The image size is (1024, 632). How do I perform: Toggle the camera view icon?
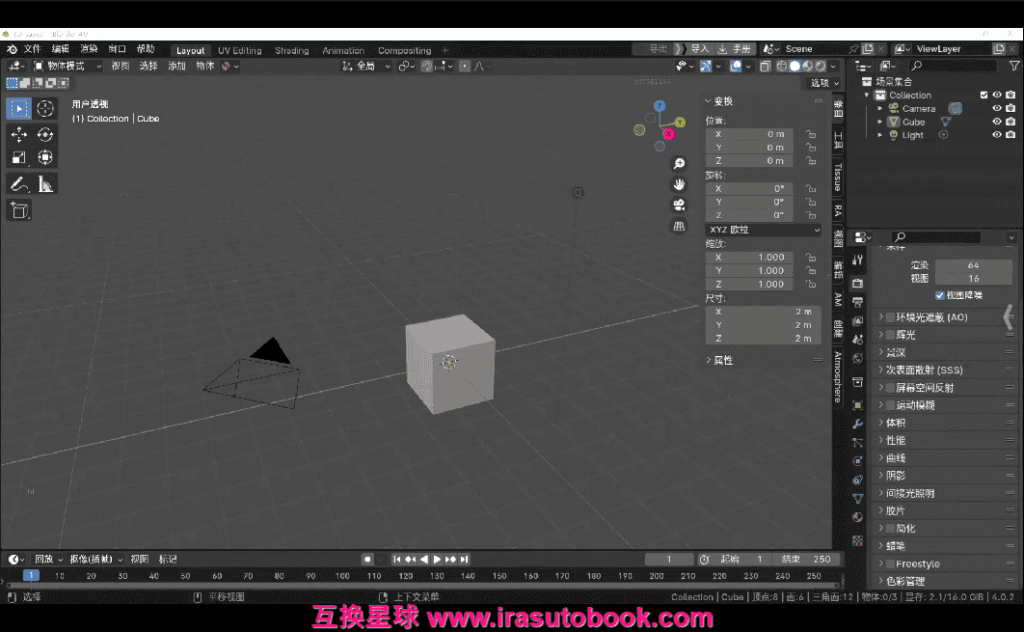click(679, 206)
